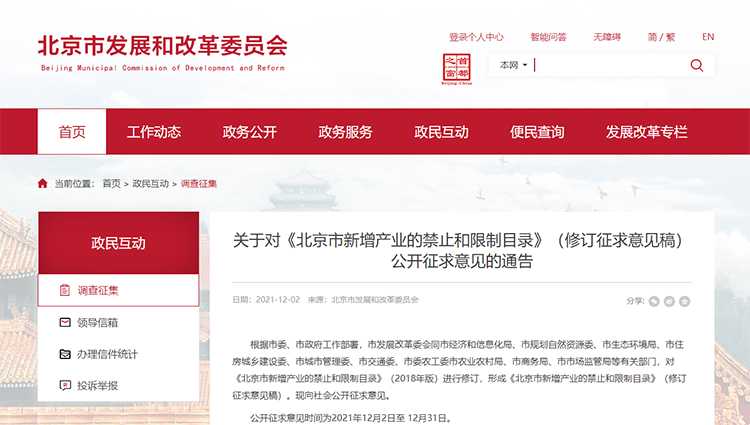The width and height of the screenshot is (750, 425).
Task: Open the 工作动态 navigation tab
Action: click(x=154, y=132)
